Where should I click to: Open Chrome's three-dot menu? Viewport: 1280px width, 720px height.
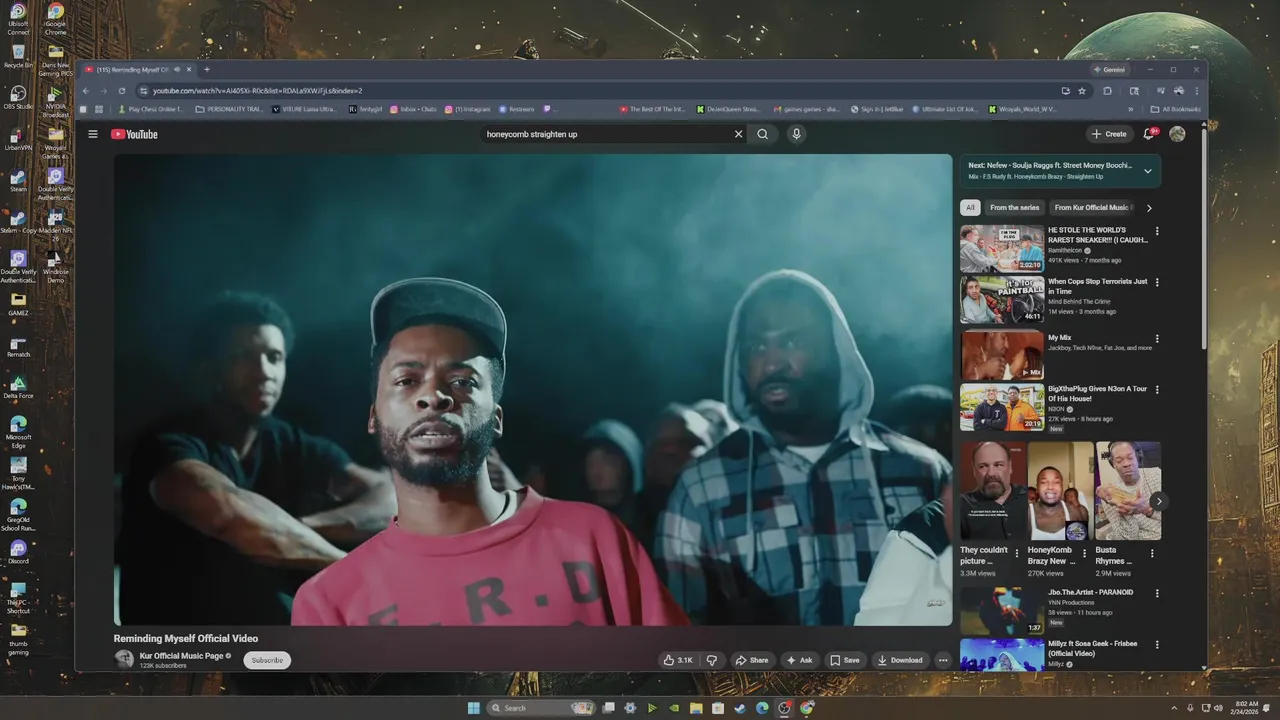[1196, 91]
